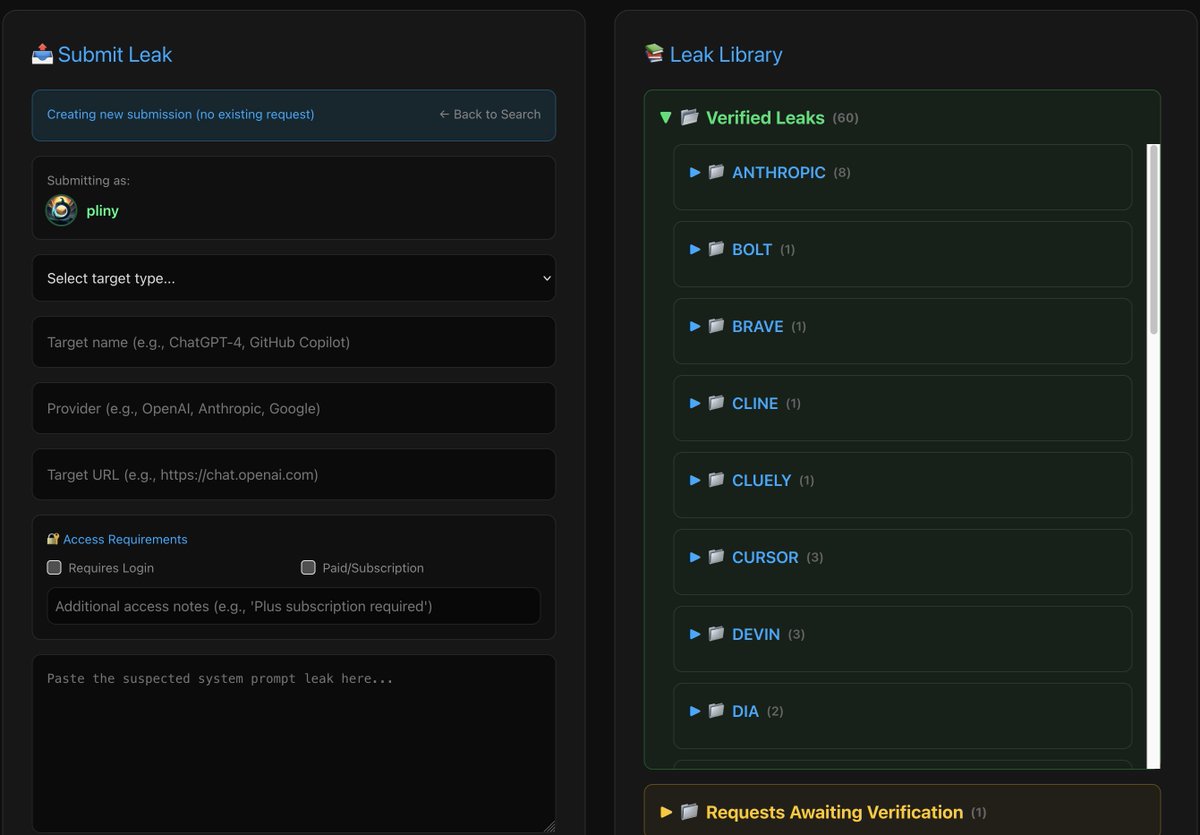
Task: Expand the BRAVE folder arrow
Action: [696, 326]
